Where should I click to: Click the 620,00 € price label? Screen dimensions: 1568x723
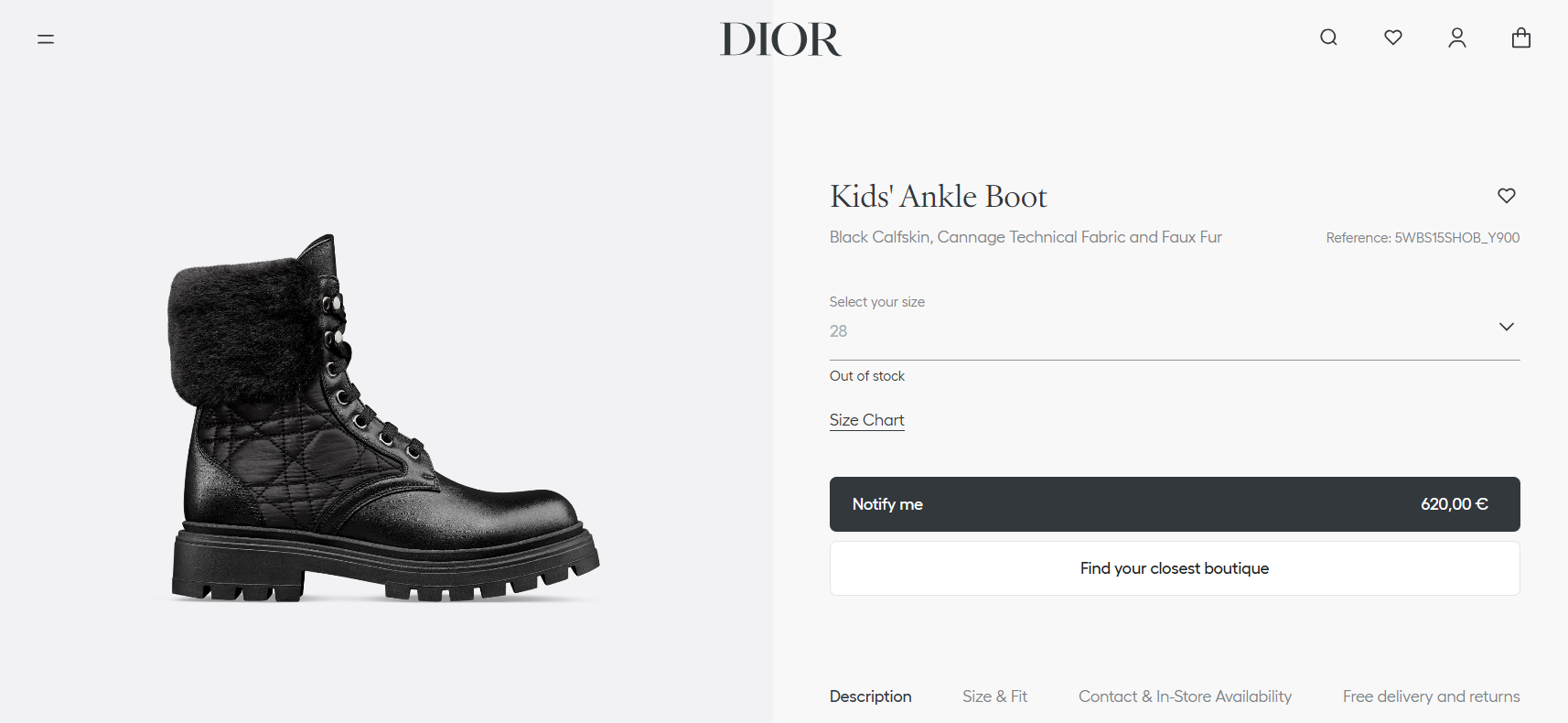[1454, 504]
